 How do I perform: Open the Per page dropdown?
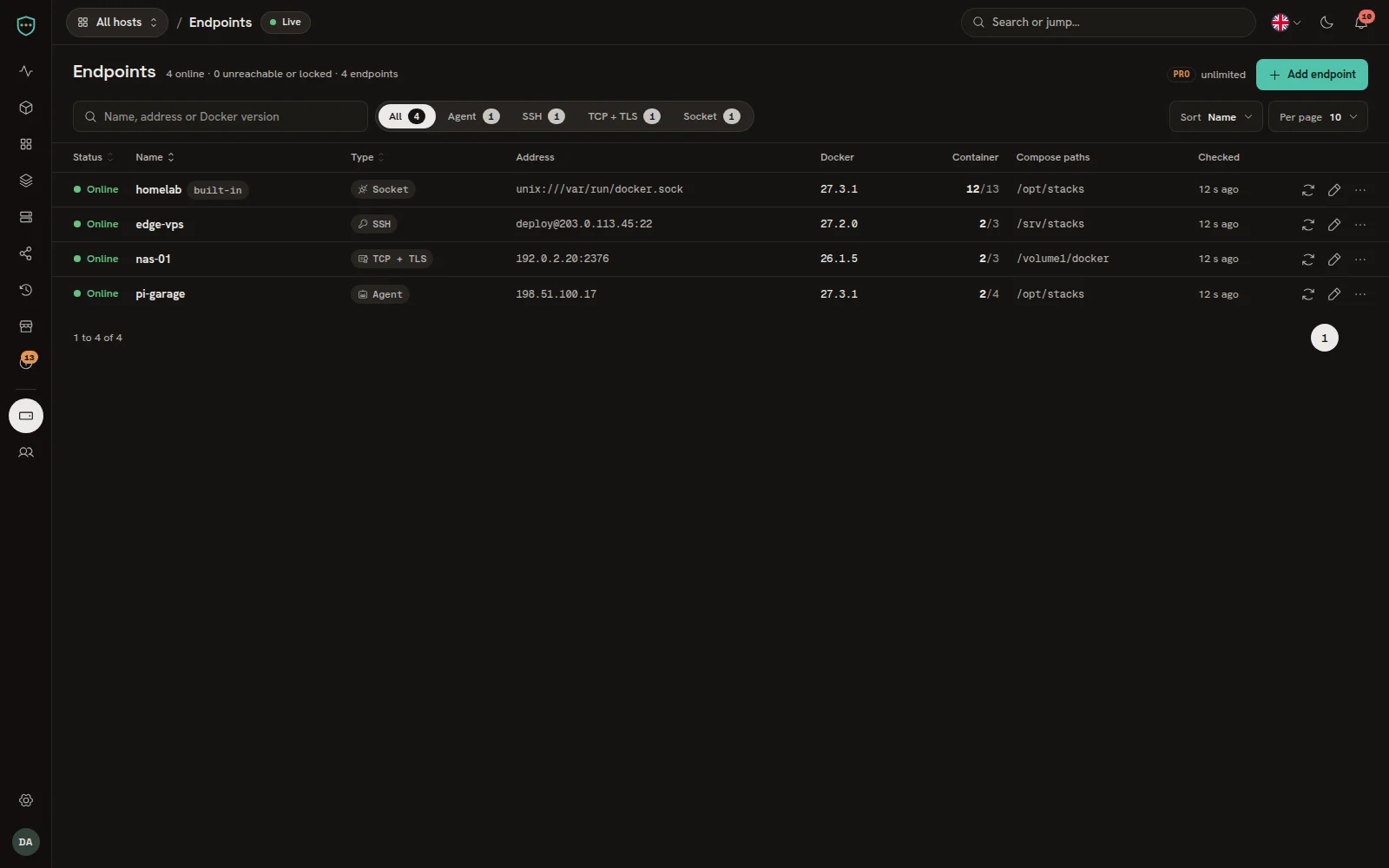click(1318, 117)
